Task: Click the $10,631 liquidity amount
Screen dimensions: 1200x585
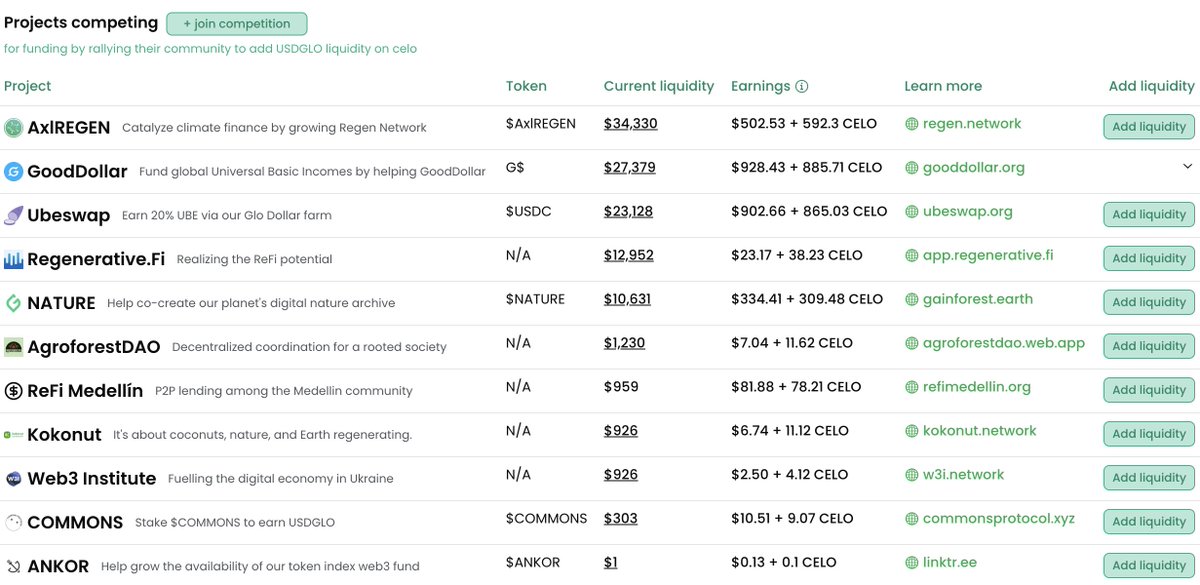Action: tap(628, 299)
